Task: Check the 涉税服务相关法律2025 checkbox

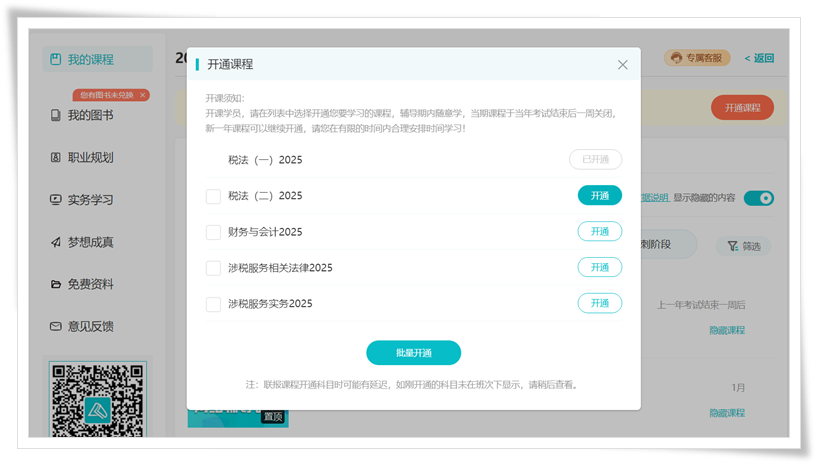Action: [213, 268]
